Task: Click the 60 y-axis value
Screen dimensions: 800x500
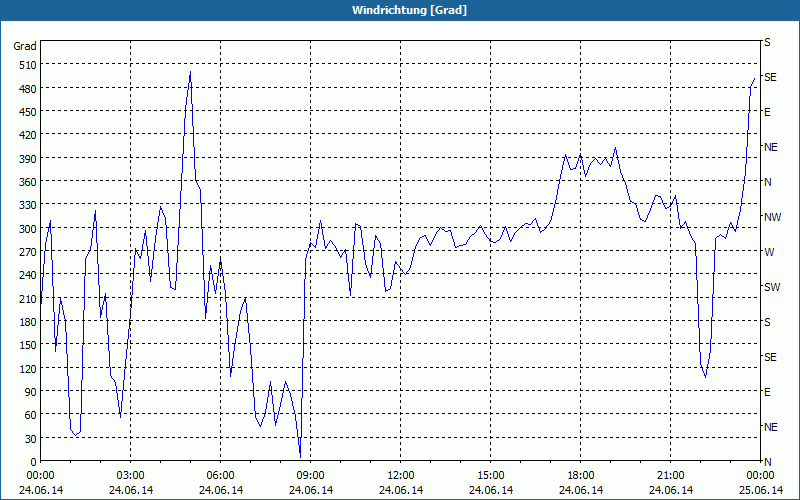Action: pos(31,415)
